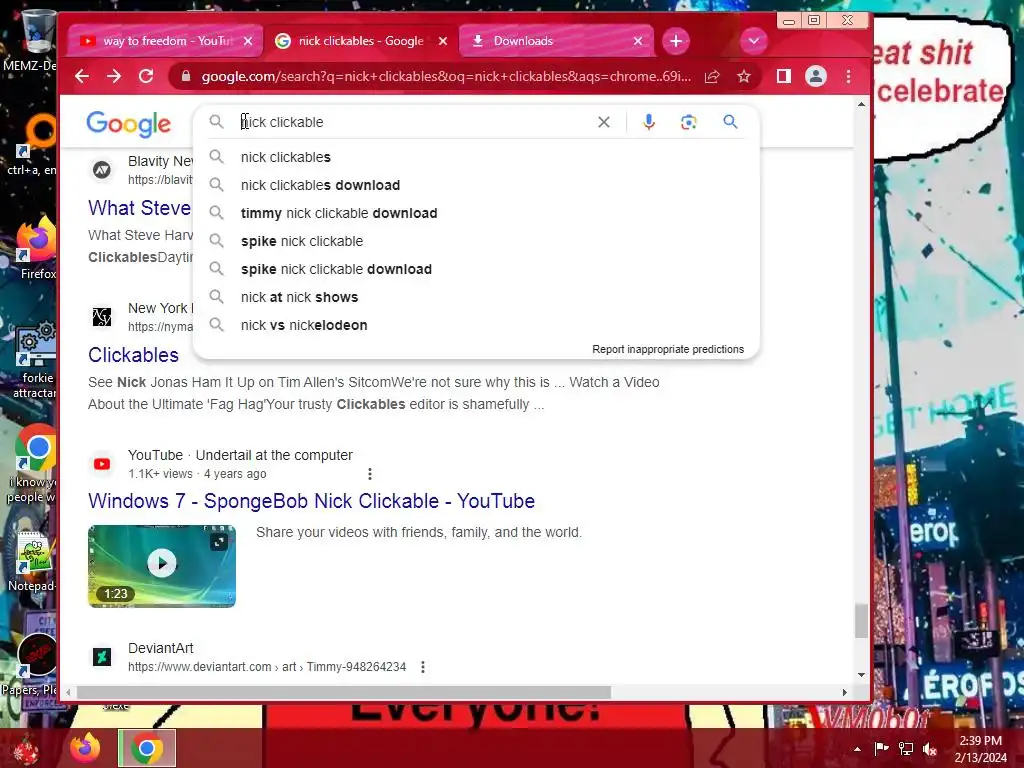Reload the Google search page

click(146, 76)
